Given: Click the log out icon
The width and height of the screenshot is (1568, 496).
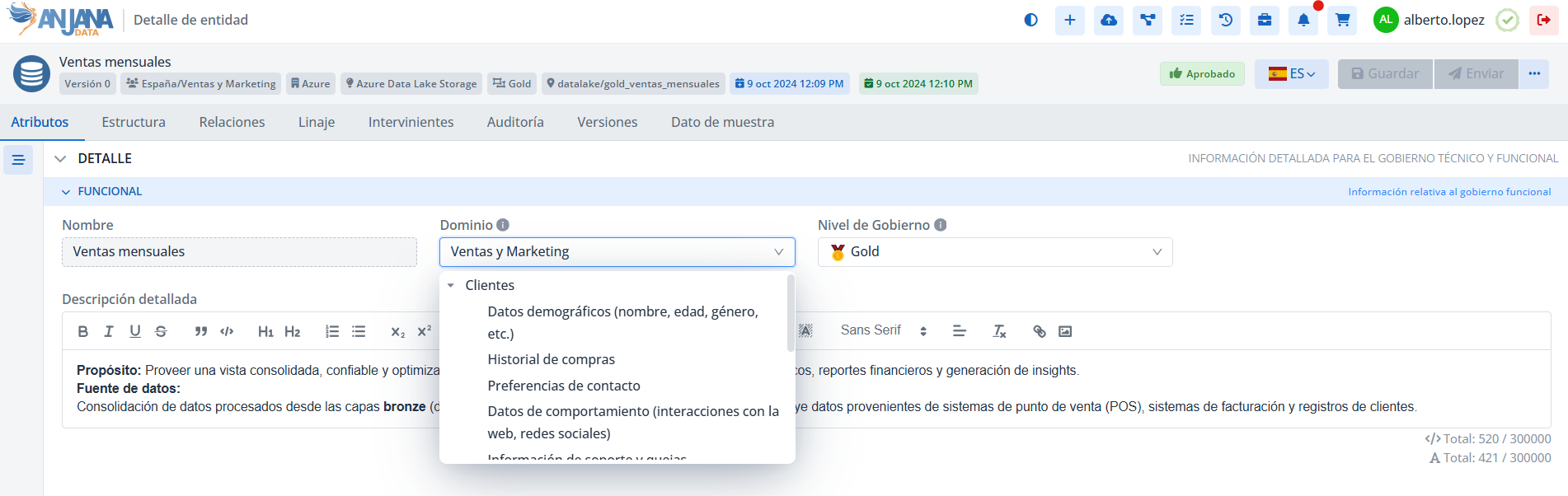Looking at the screenshot, I should (1543, 21).
